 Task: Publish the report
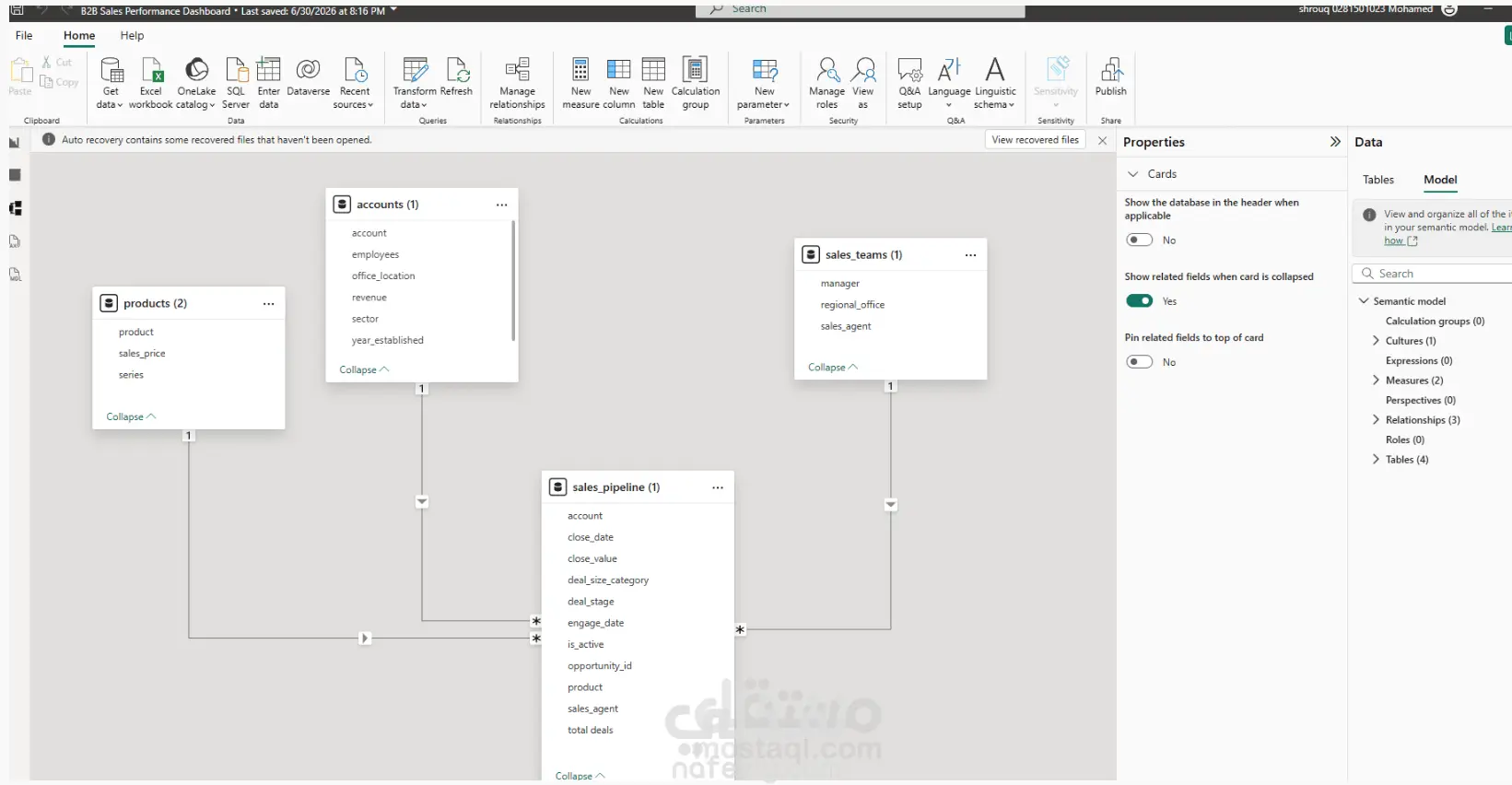(x=1111, y=76)
